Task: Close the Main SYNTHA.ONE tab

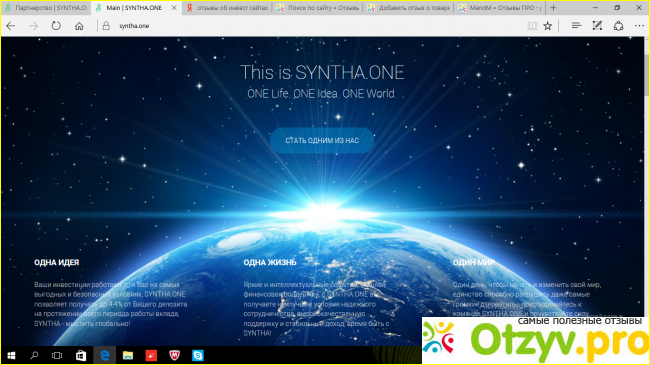Action: tap(174, 8)
